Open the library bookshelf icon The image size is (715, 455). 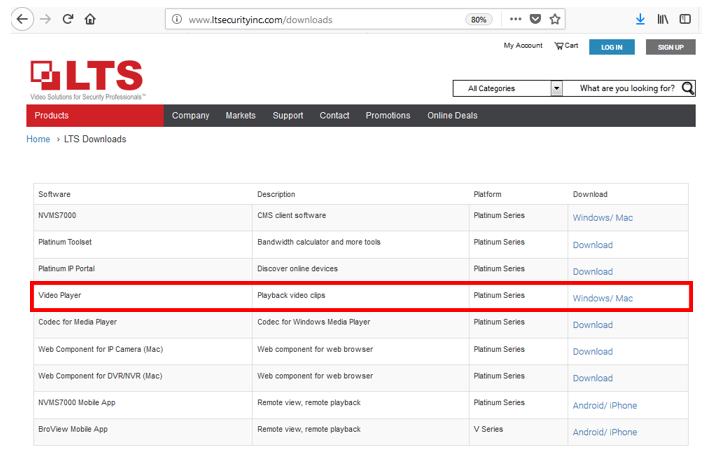click(663, 19)
